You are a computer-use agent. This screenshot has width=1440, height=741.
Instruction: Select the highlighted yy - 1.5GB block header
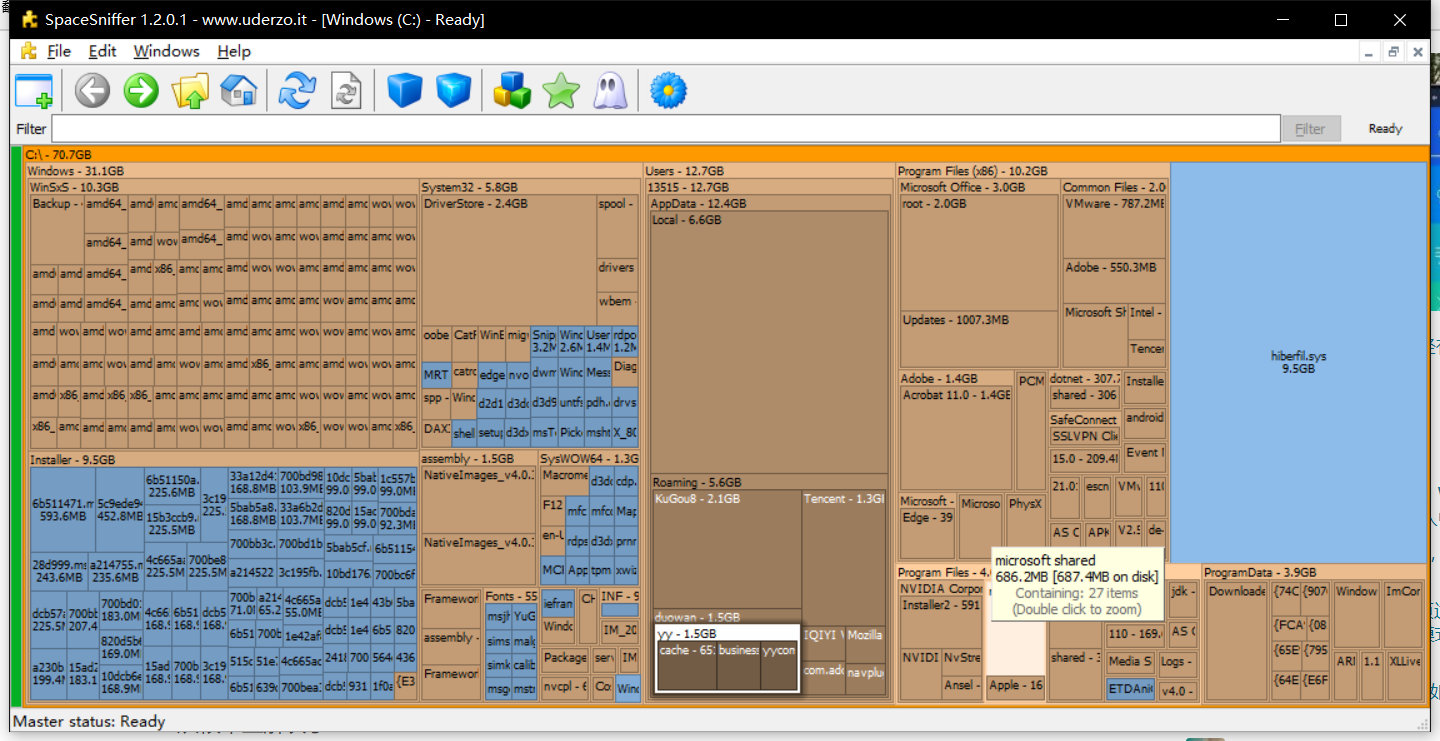pos(727,633)
